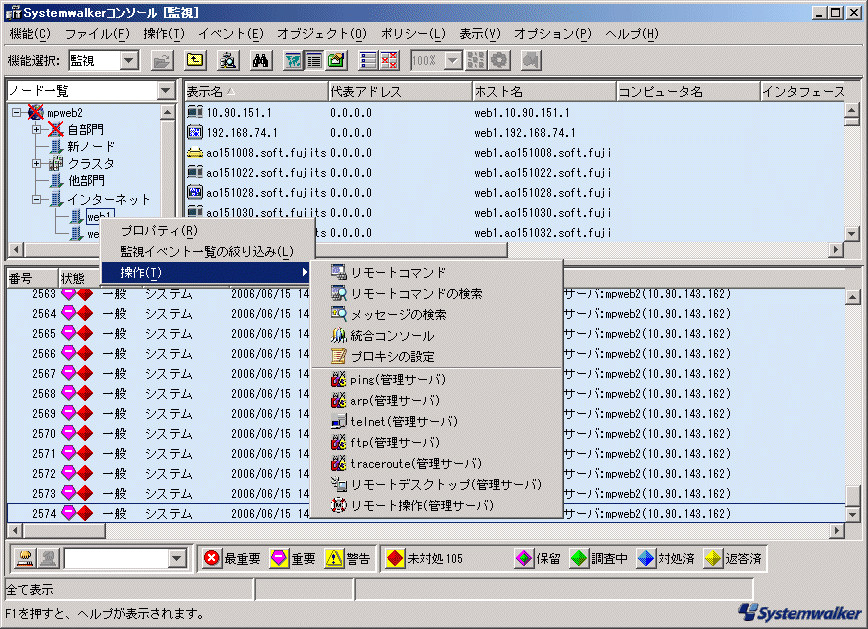Image resolution: width=868 pixels, height=629 pixels.
Task: Select ping(管理サーバ) from submenu
Action: [437, 380]
